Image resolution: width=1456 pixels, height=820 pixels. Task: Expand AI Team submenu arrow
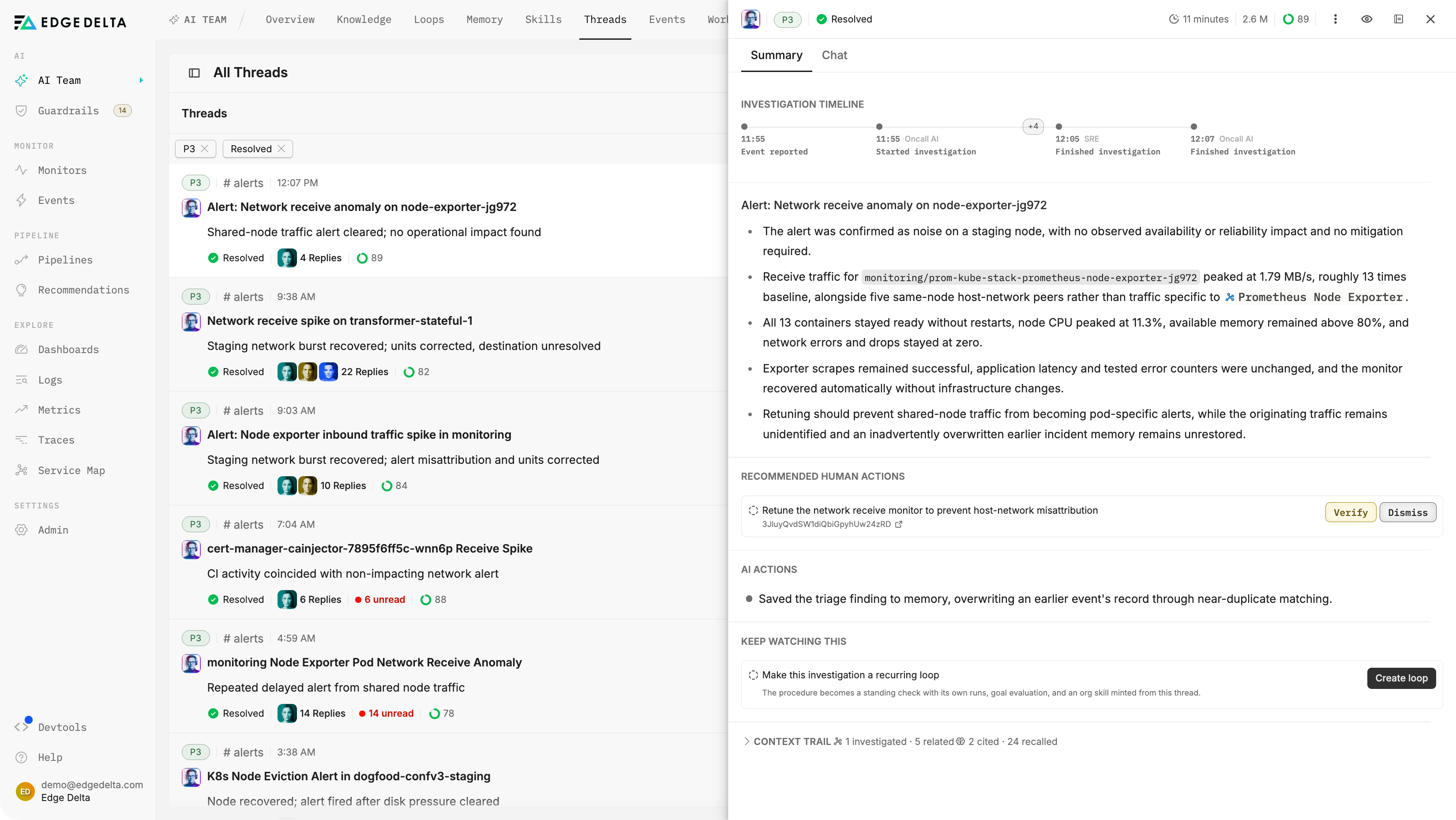(141, 80)
